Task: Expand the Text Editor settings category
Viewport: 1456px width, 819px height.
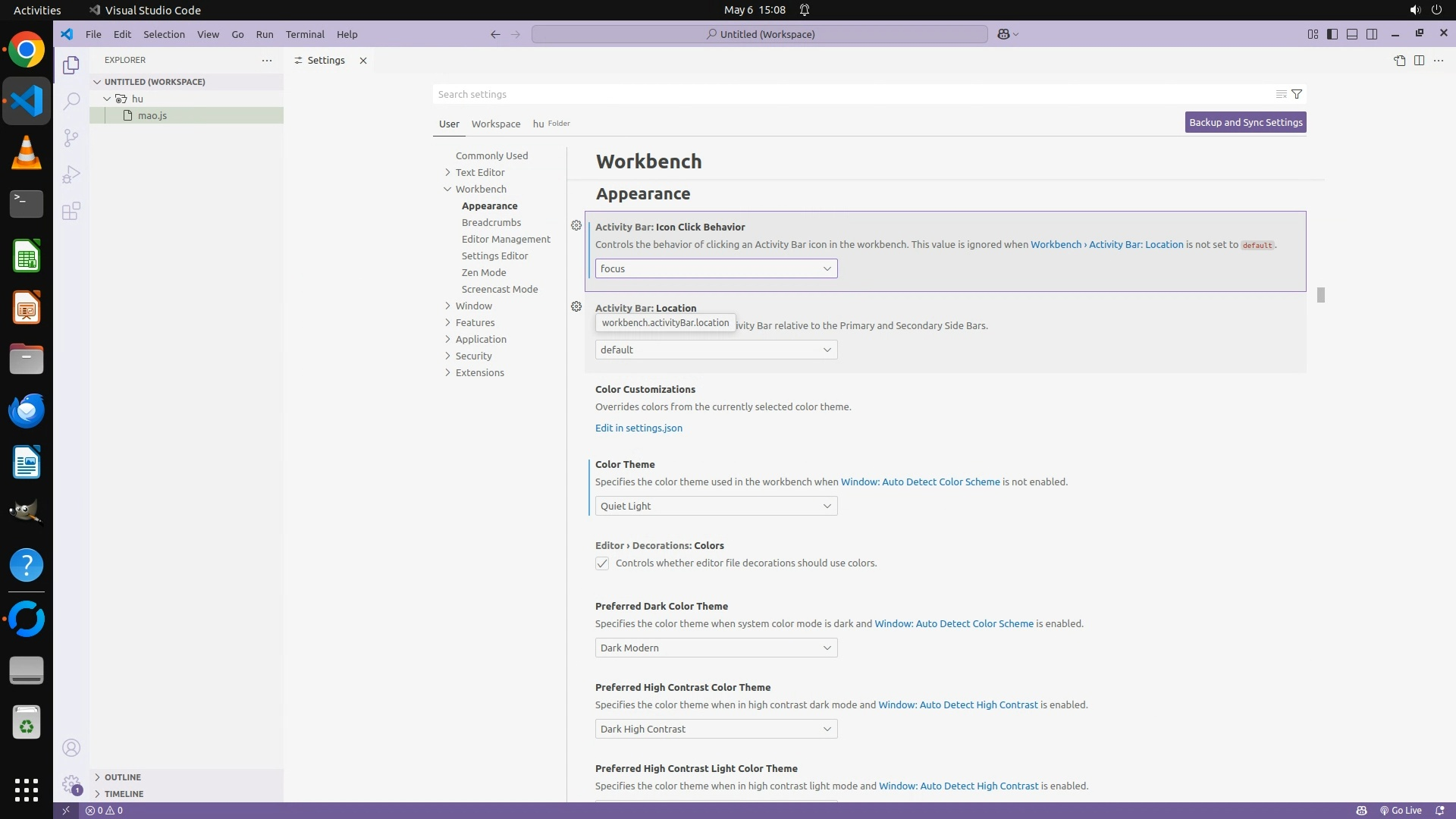Action: coord(479,172)
